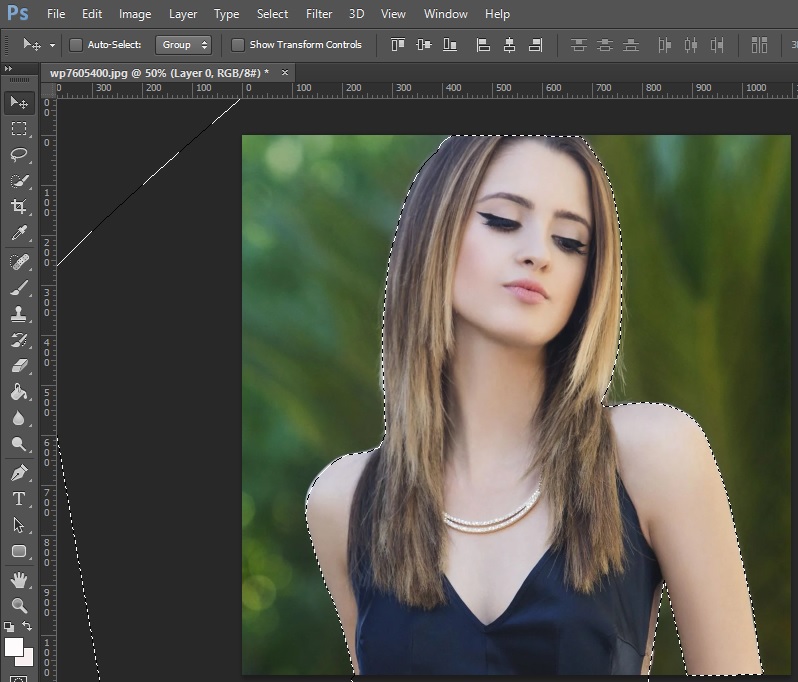Open the 3D menu
Image resolution: width=798 pixels, height=682 pixels.
(356, 14)
